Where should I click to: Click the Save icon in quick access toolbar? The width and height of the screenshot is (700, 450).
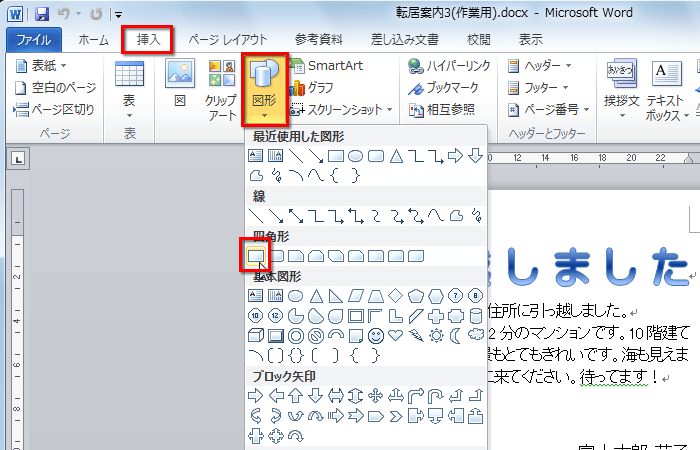click(x=42, y=14)
